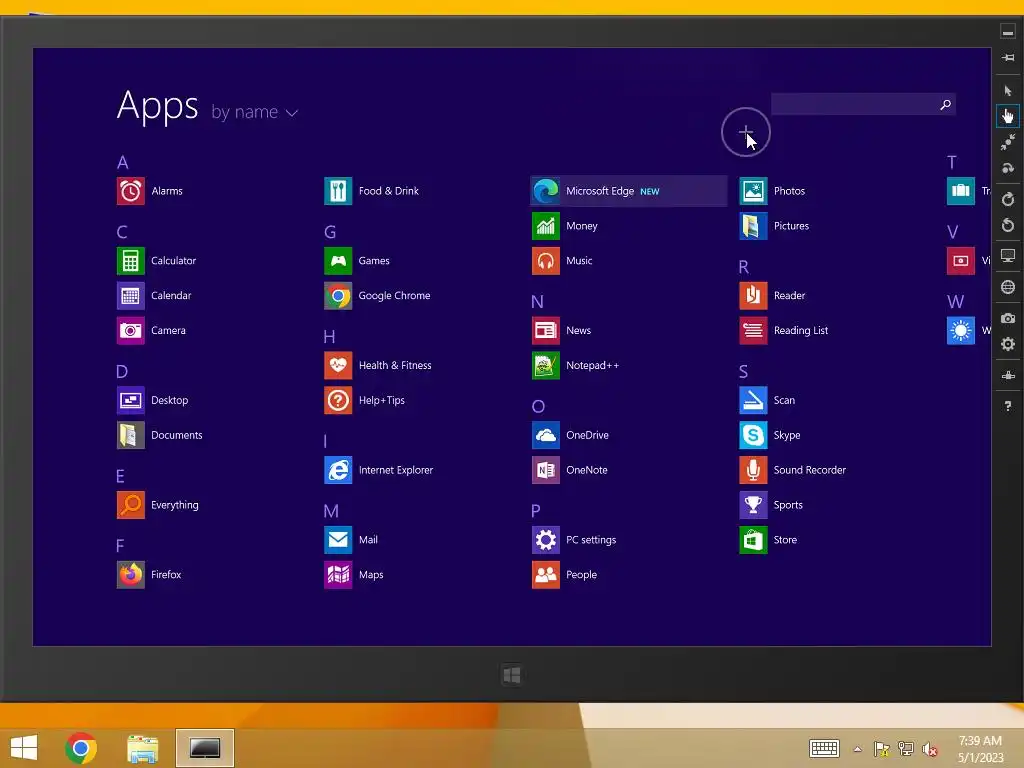Open Health & Fitness app
Viewport: 1024px width, 768px height.
[x=378, y=366]
